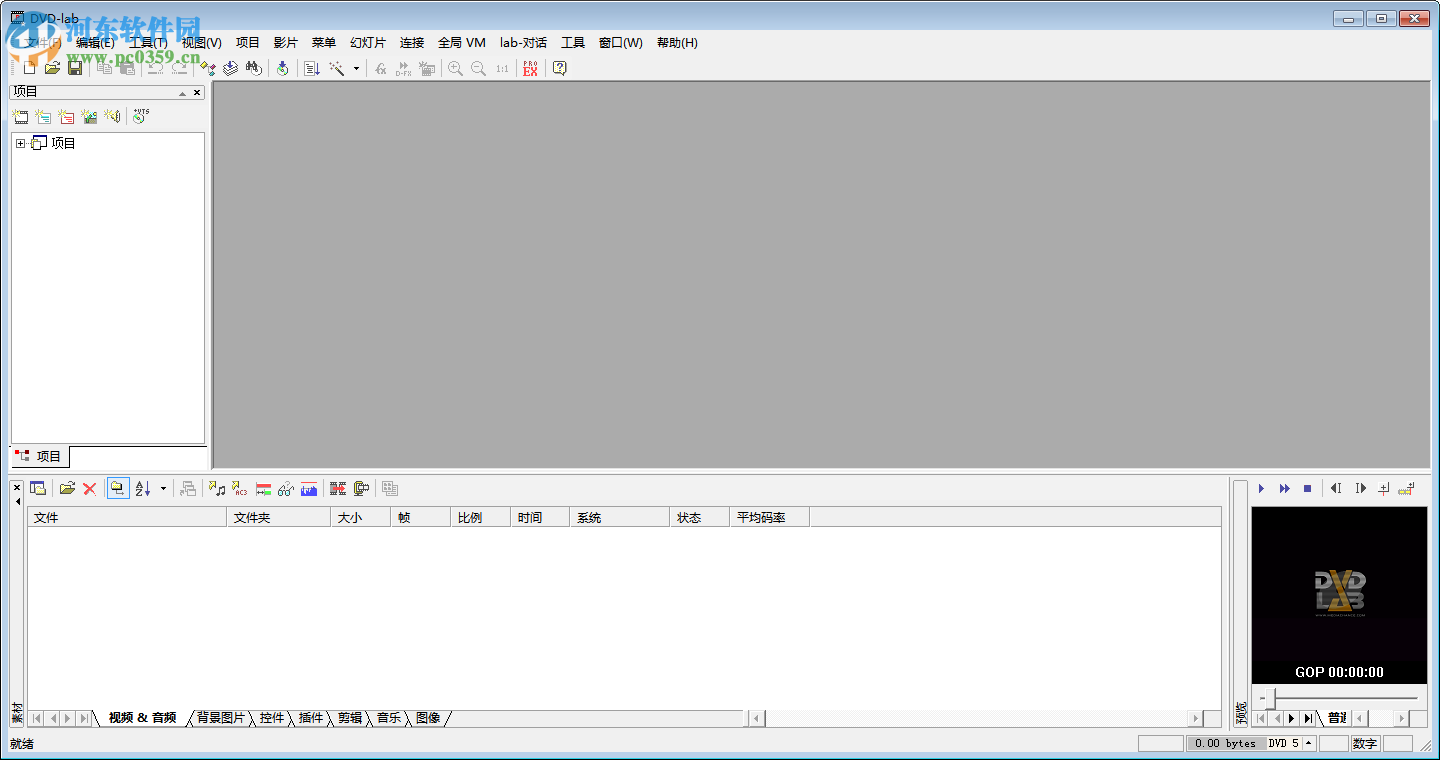The width and height of the screenshot is (1440, 760).
Task: Save the project with the floppy disk icon
Action: click(75, 68)
